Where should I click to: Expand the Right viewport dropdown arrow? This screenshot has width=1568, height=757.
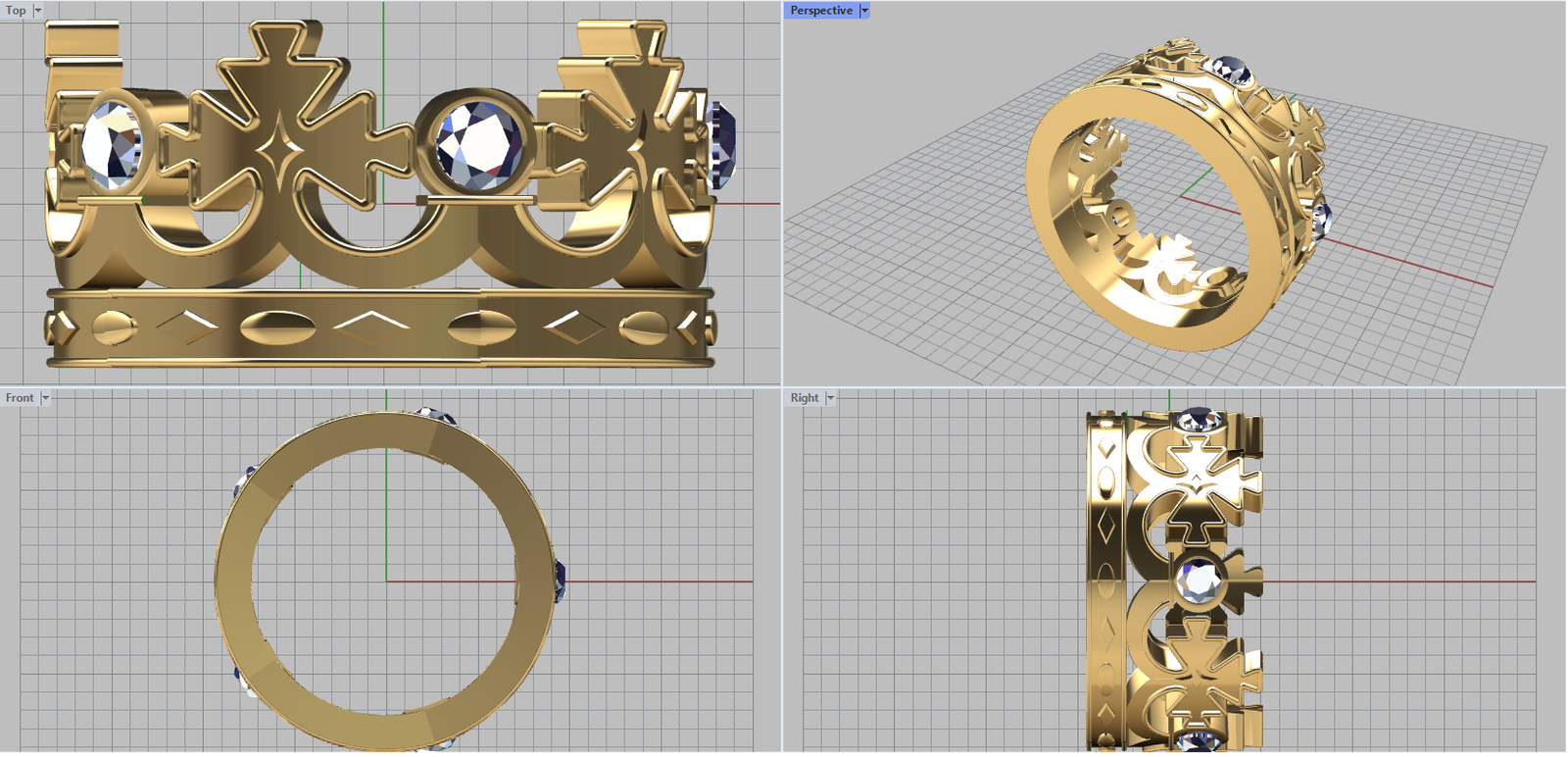coord(830,398)
